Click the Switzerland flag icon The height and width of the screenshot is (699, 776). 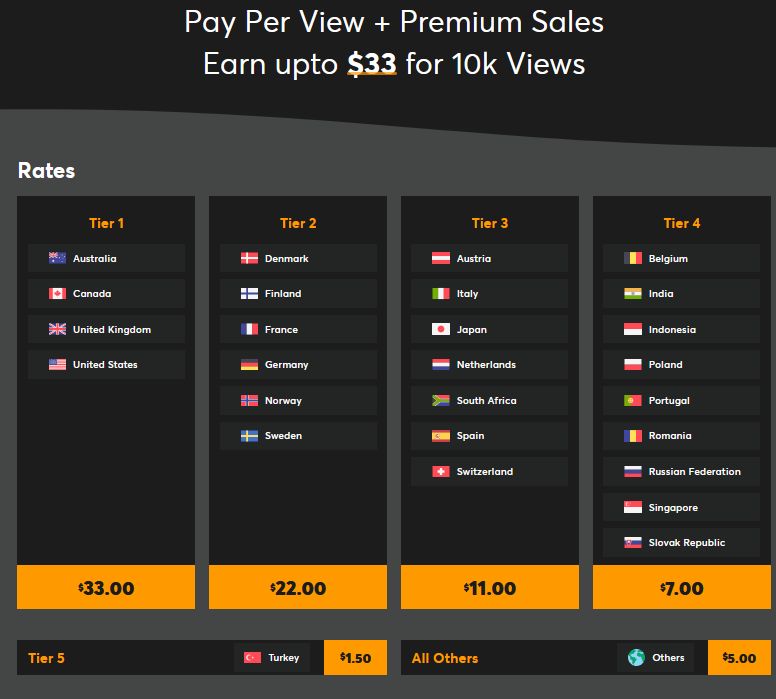(441, 471)
